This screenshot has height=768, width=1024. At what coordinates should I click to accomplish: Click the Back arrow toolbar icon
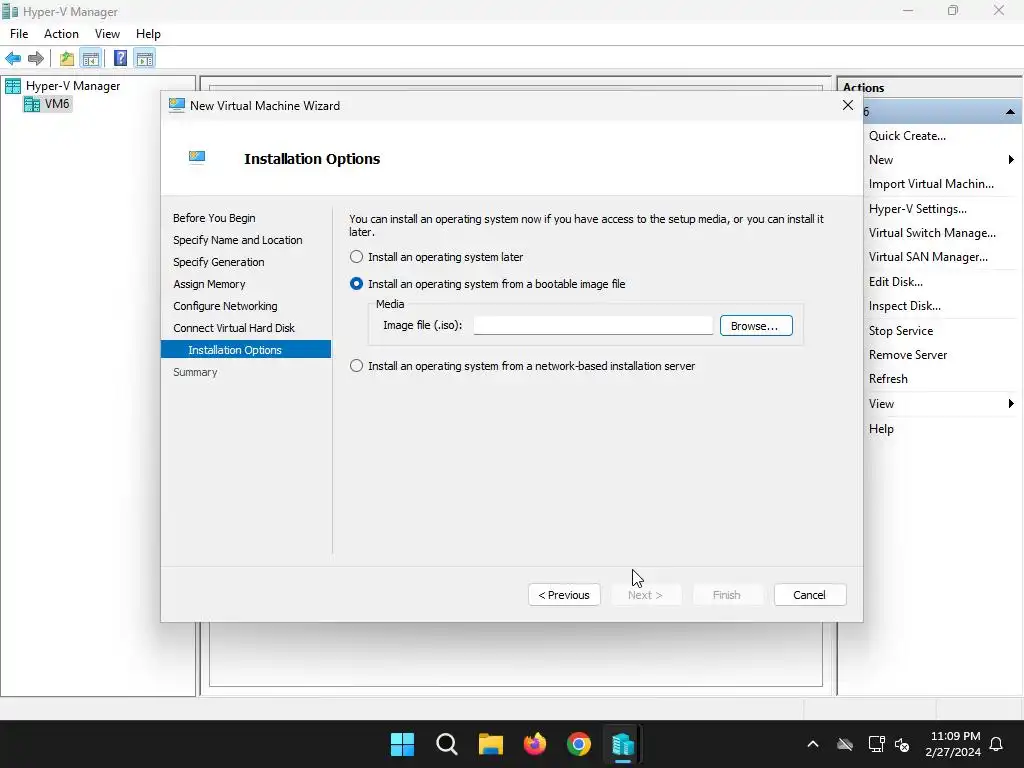pos(13,59)
